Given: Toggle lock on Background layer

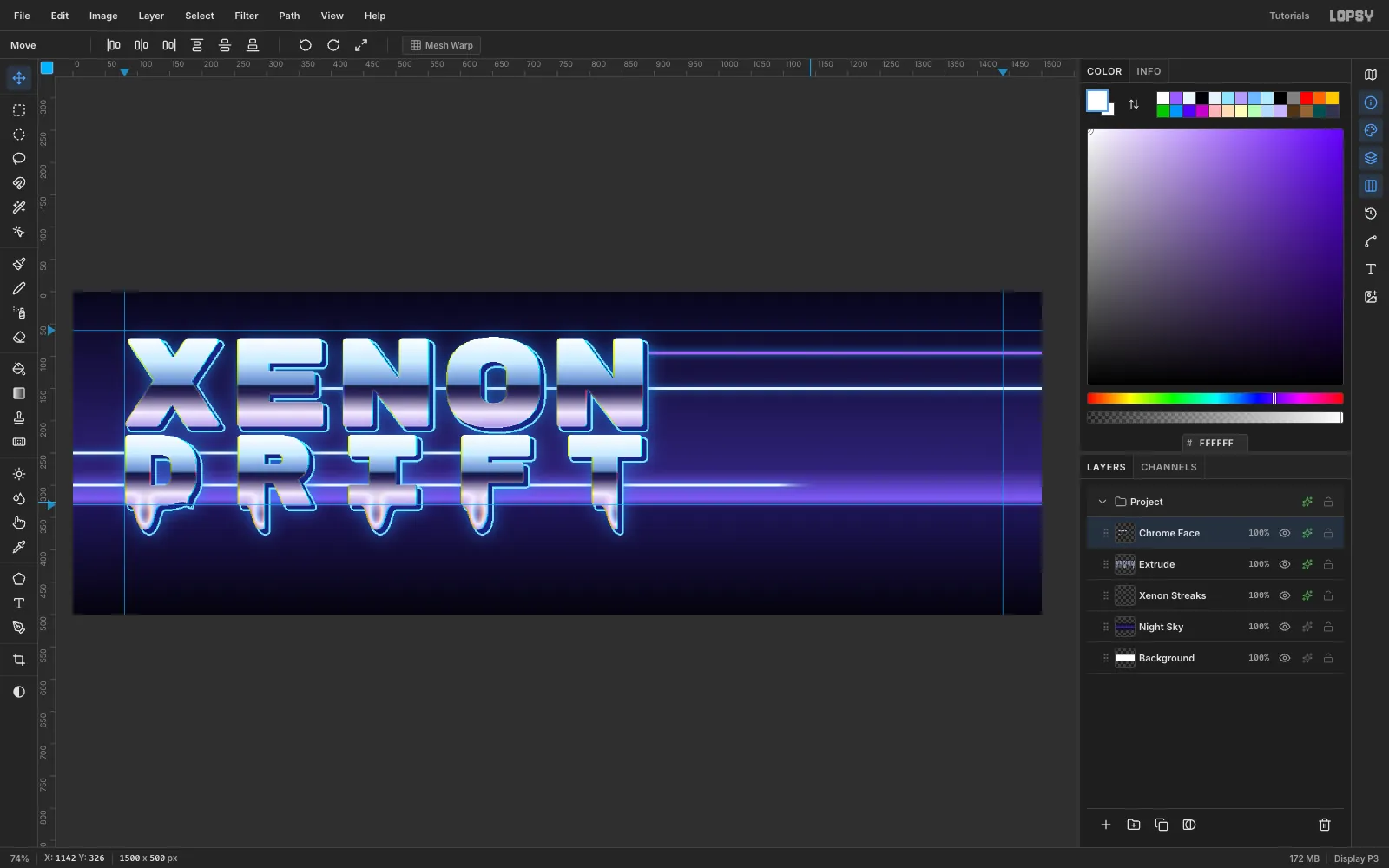Looking at the screenshot, I should coord(1328,658).
